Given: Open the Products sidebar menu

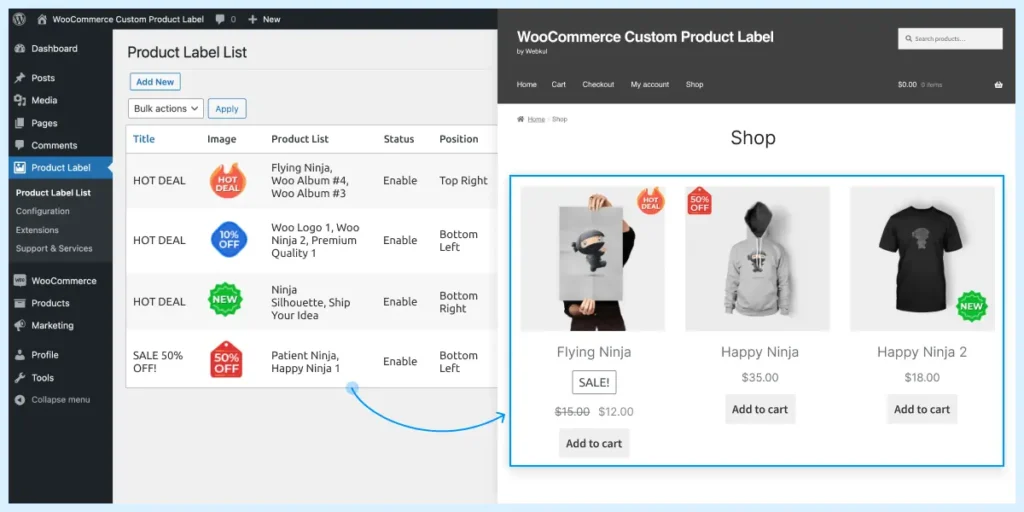Looking at the screenshot, I should click(x=50, y=303).
